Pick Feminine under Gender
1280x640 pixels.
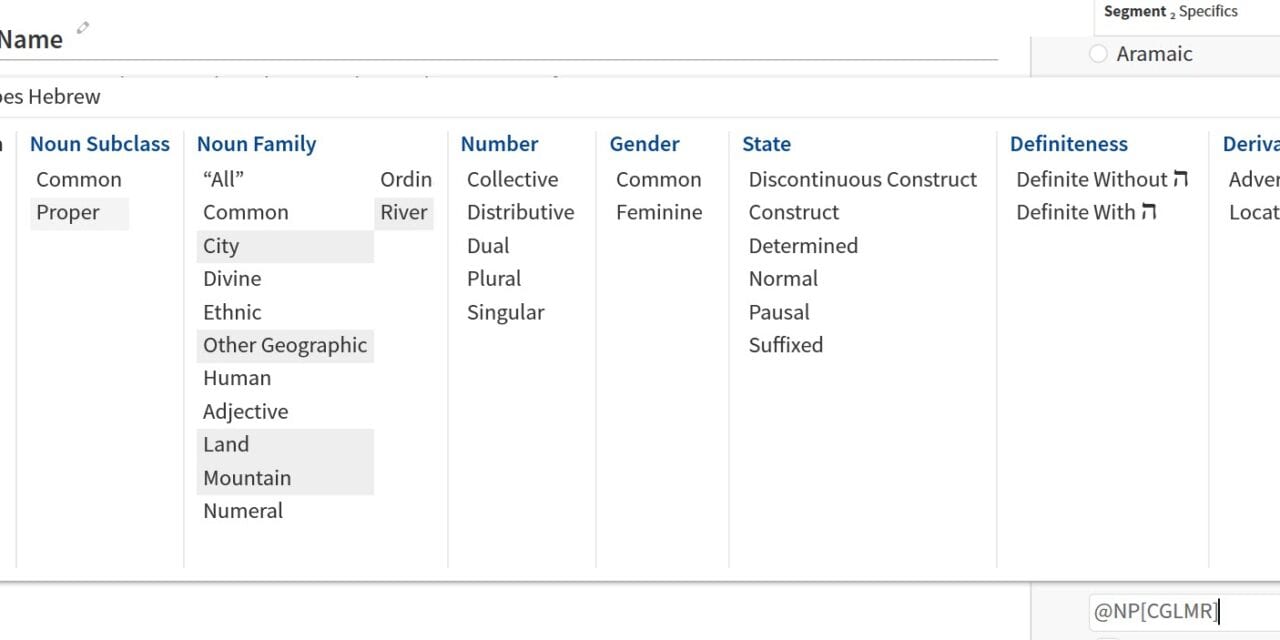point(659,213)
